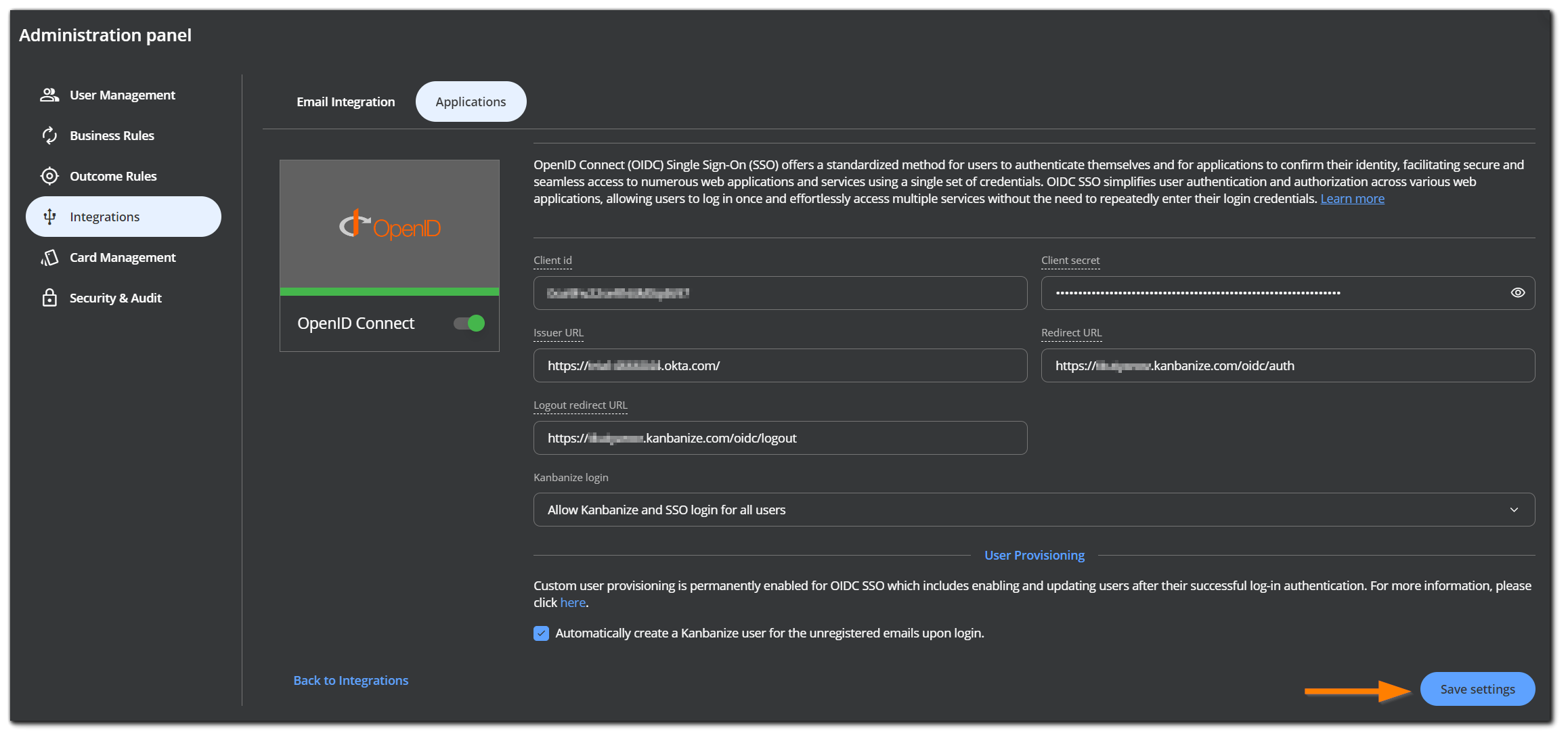Viewport: 1568px width, 739px height.
Task: Click the Logout redirect URL label
Action: 580,405
